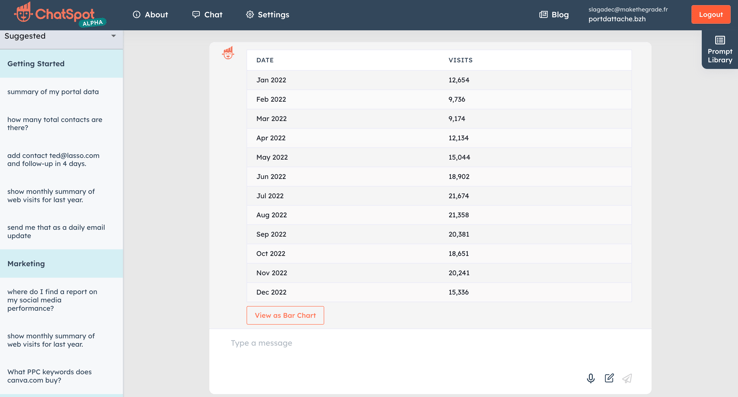Click the 'May 2022' date cell
This screenshot has width=738, height=397.
click(272, 157)
